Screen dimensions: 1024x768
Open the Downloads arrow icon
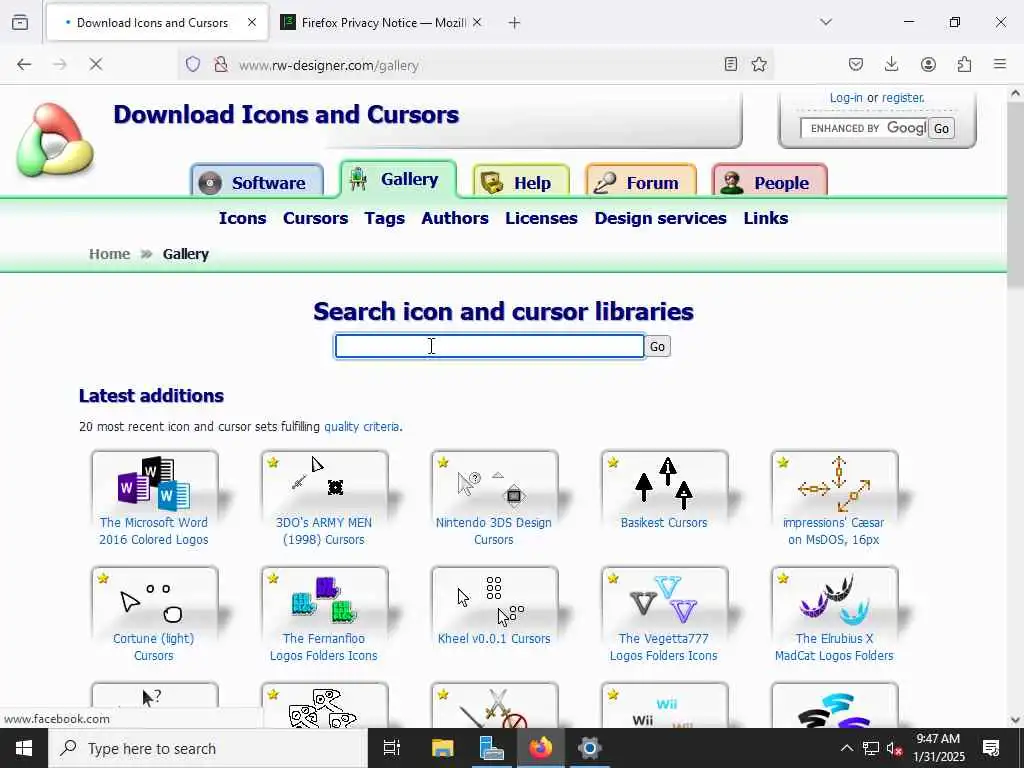(x=891, y=64)
